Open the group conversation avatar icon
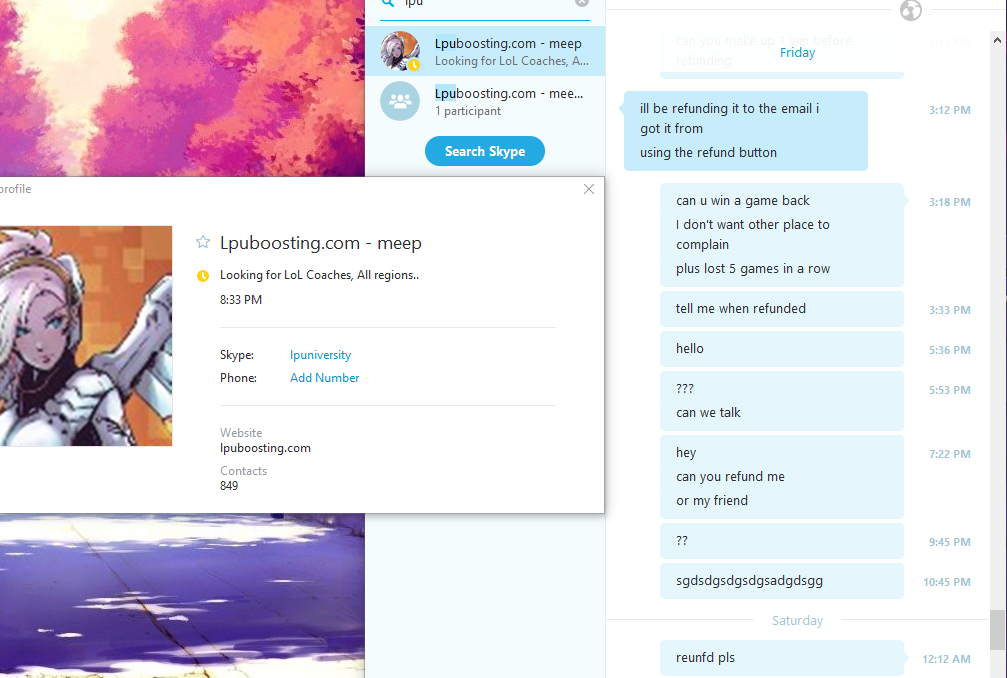Screen dimensions: 1007x678 point(400,101)
